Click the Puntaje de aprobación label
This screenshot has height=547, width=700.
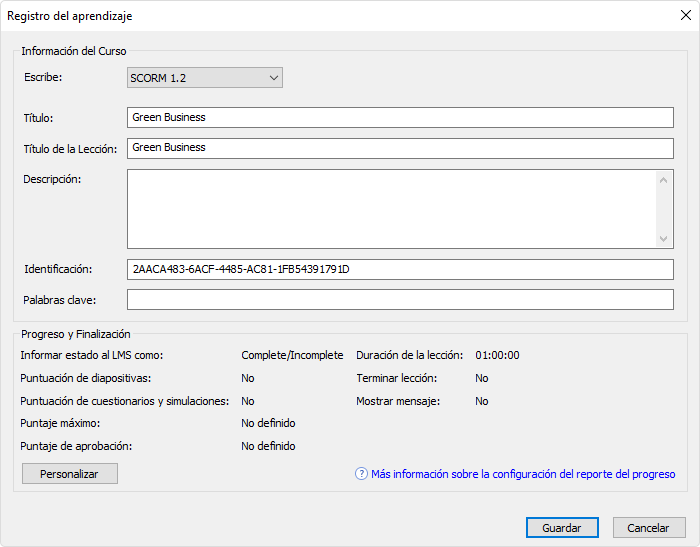coord(76,446)
